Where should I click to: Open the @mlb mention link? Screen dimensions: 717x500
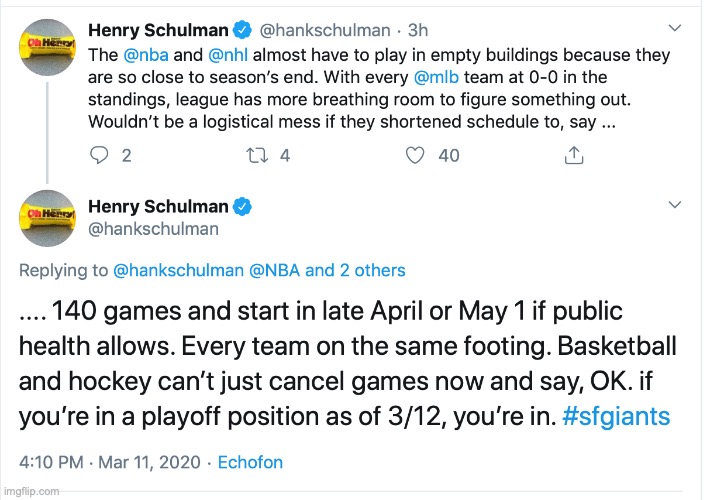click(436, 77)
